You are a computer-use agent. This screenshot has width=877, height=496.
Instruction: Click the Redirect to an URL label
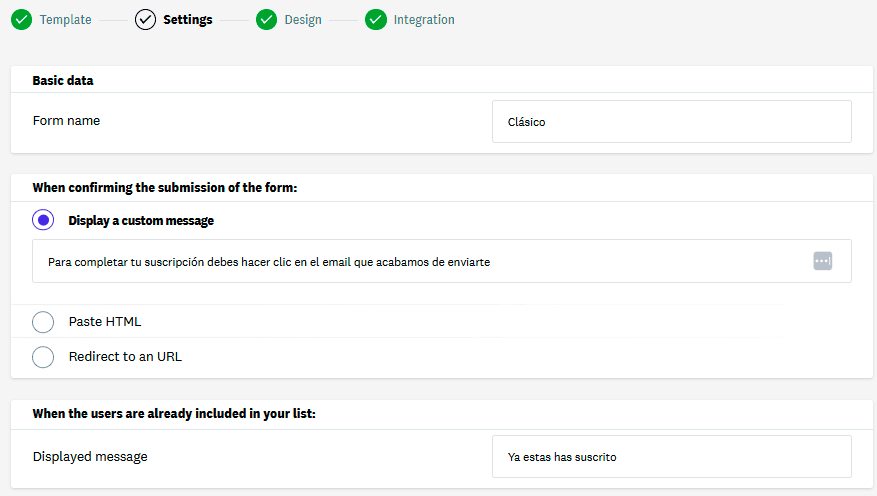[x=125, y=356]
